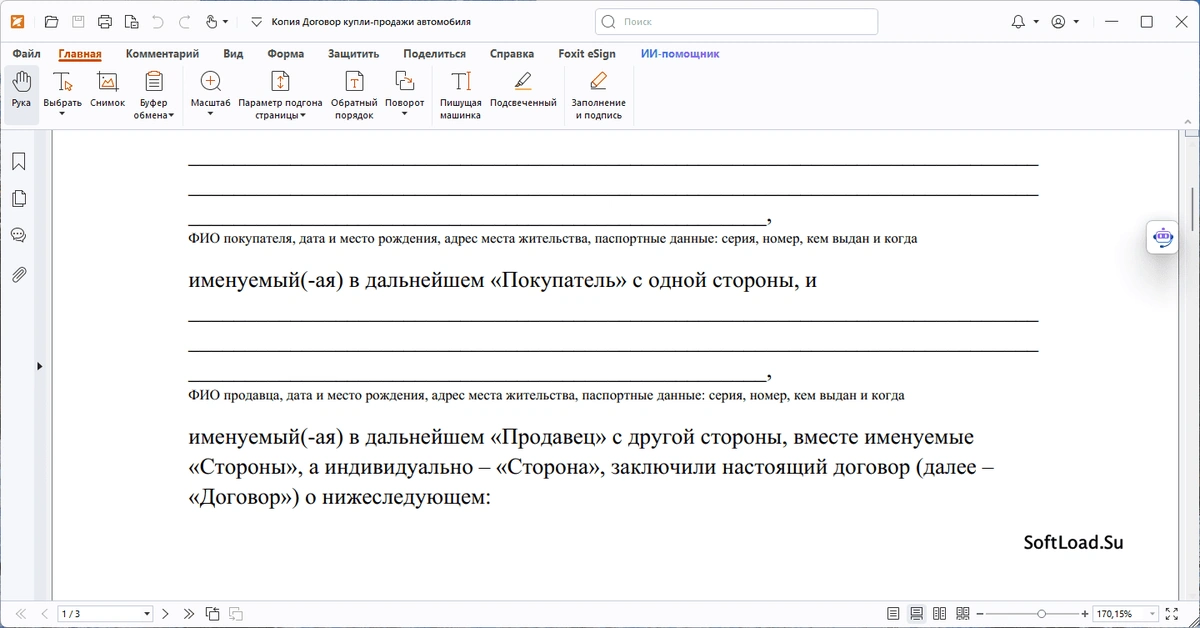Viewport: 1200px width, 628px height.
Task: Open the Pages thumbnails side panel
Action: click(x=18, y=199)
